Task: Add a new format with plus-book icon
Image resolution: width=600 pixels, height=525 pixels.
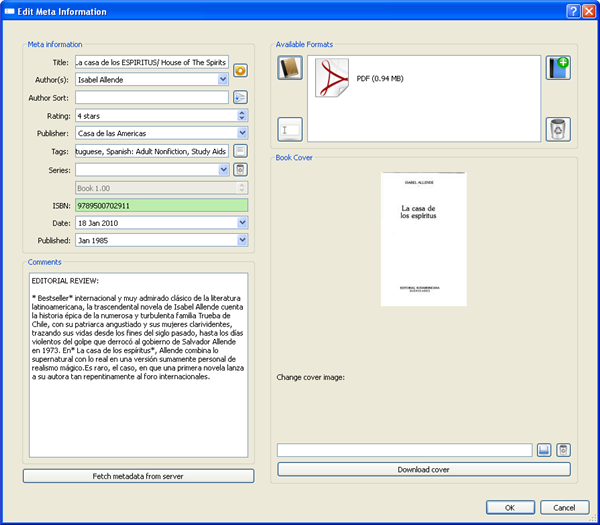Action: (x=557, y=68)
